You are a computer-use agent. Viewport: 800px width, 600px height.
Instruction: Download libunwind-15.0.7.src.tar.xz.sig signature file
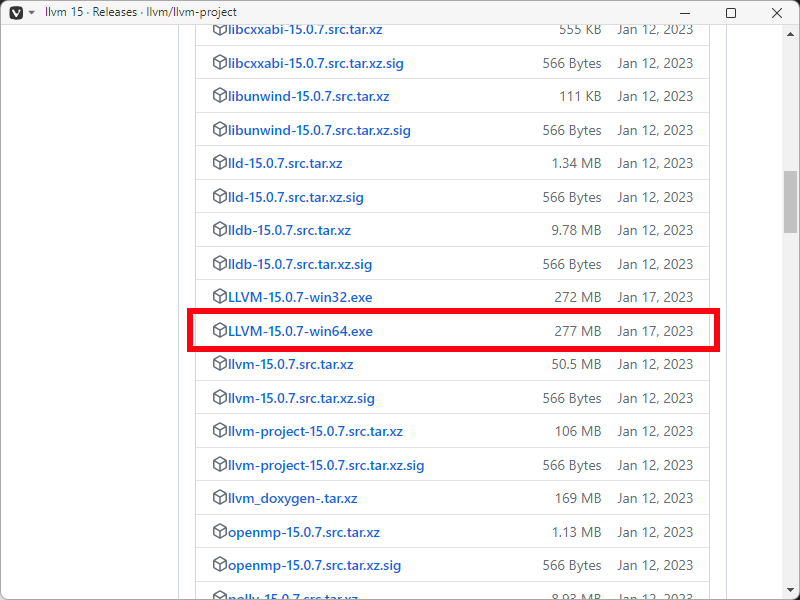coord(319,130)
